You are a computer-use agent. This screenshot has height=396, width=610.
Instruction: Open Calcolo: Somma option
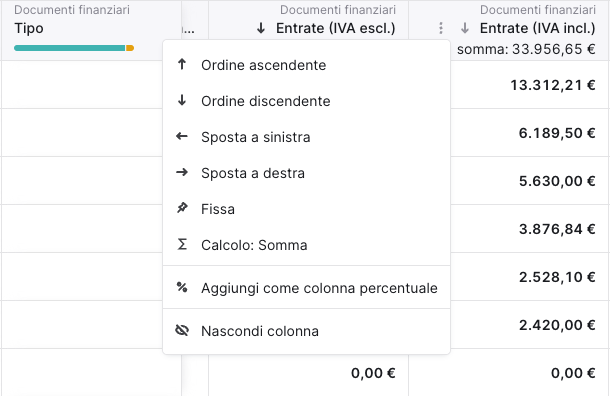click(x=307, y=245)
